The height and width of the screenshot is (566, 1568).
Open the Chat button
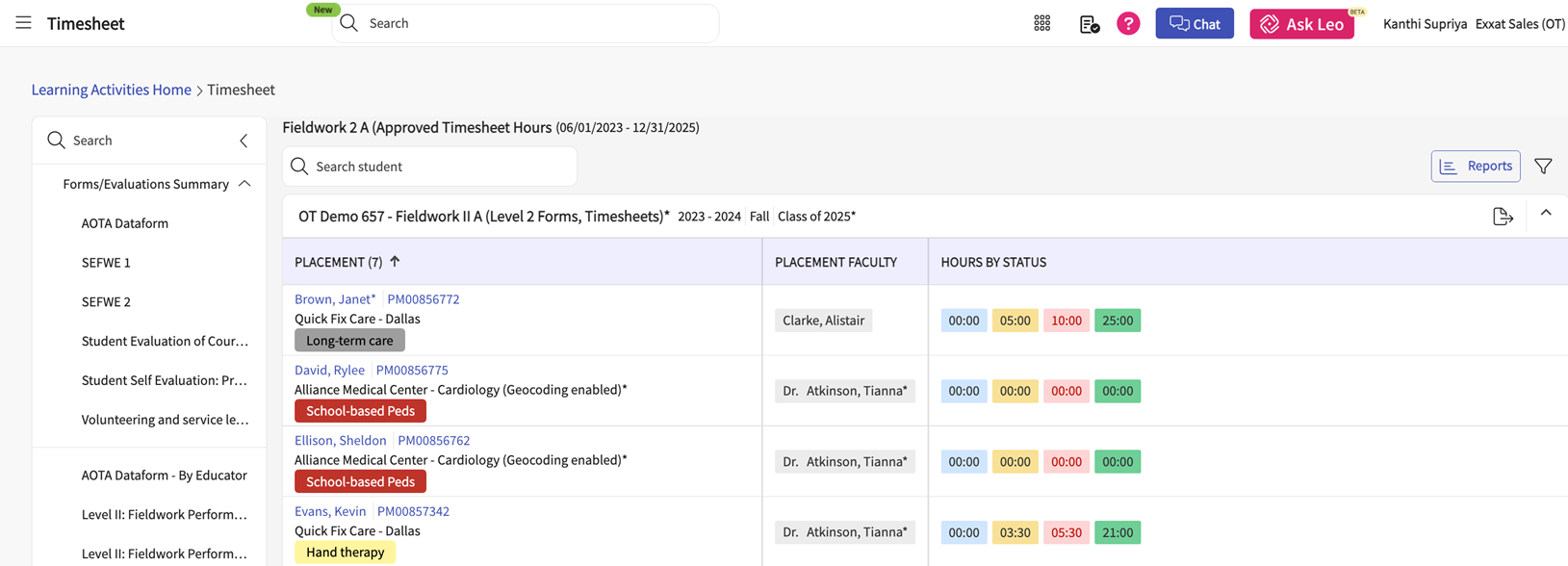pos(1194,24)
